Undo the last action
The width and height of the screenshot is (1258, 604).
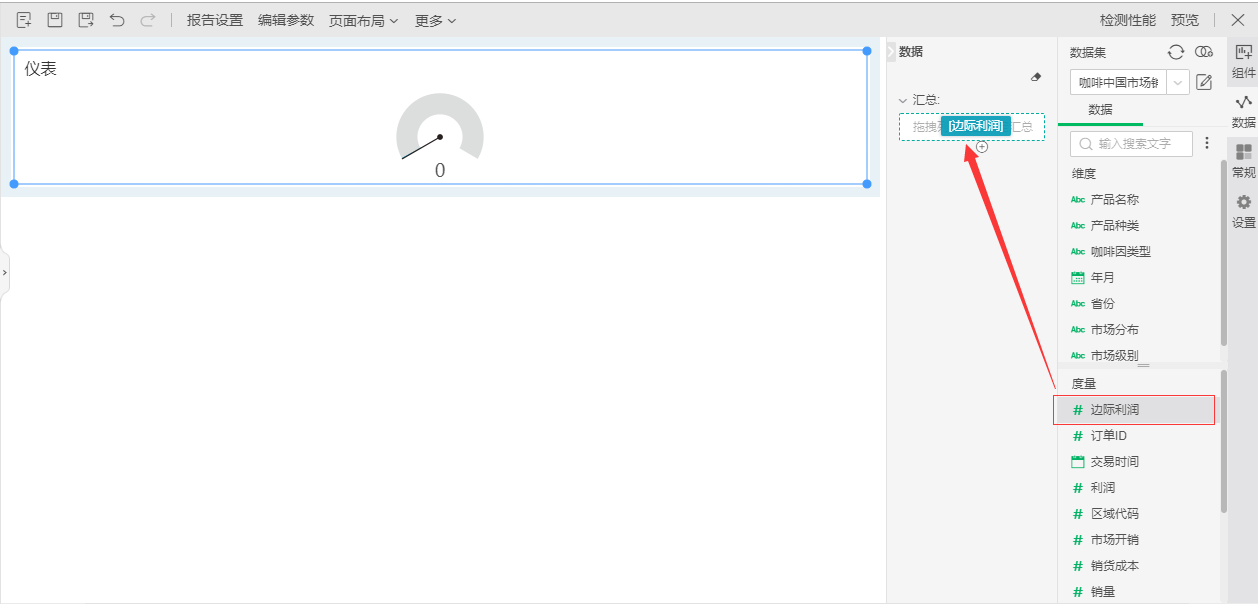click(x=117, y=20)
